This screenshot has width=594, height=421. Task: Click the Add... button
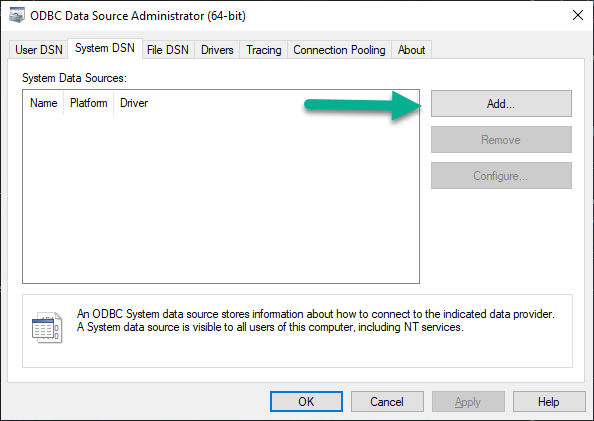(x=501, y=103)
